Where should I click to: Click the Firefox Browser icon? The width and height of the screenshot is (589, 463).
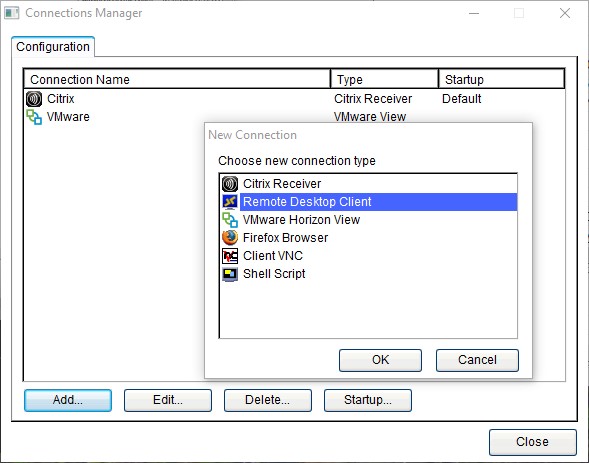click(x=230, y=238)
